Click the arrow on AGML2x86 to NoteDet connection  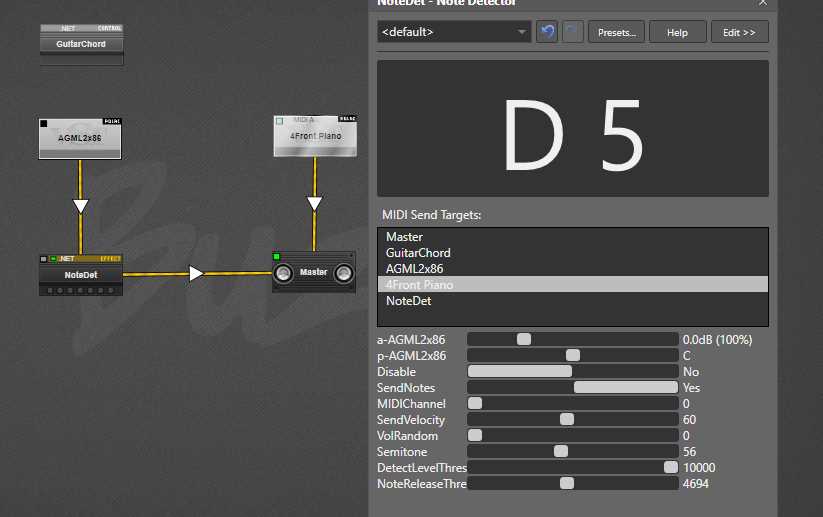(81, 206)
